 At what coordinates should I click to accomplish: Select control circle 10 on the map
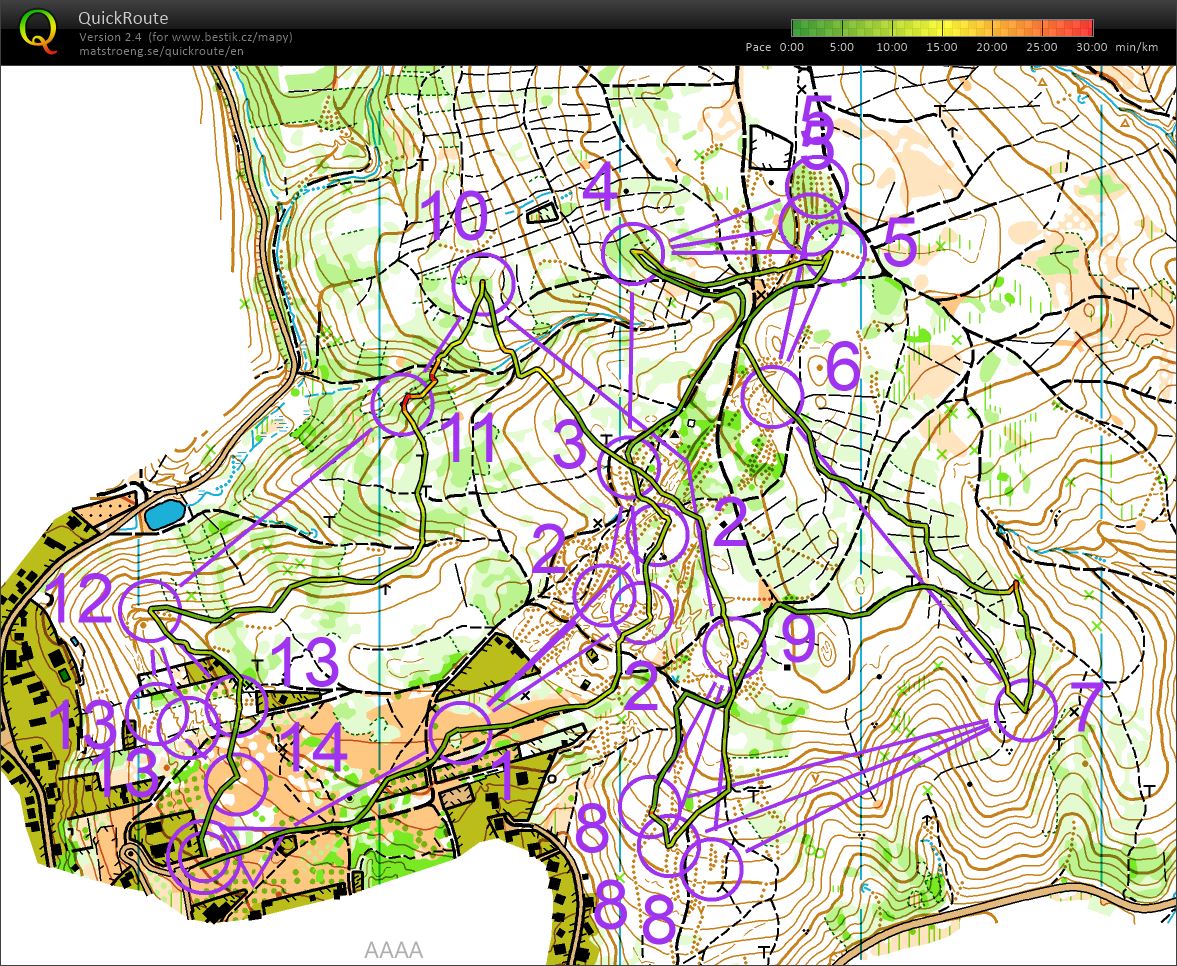click(x=483, y=285)
